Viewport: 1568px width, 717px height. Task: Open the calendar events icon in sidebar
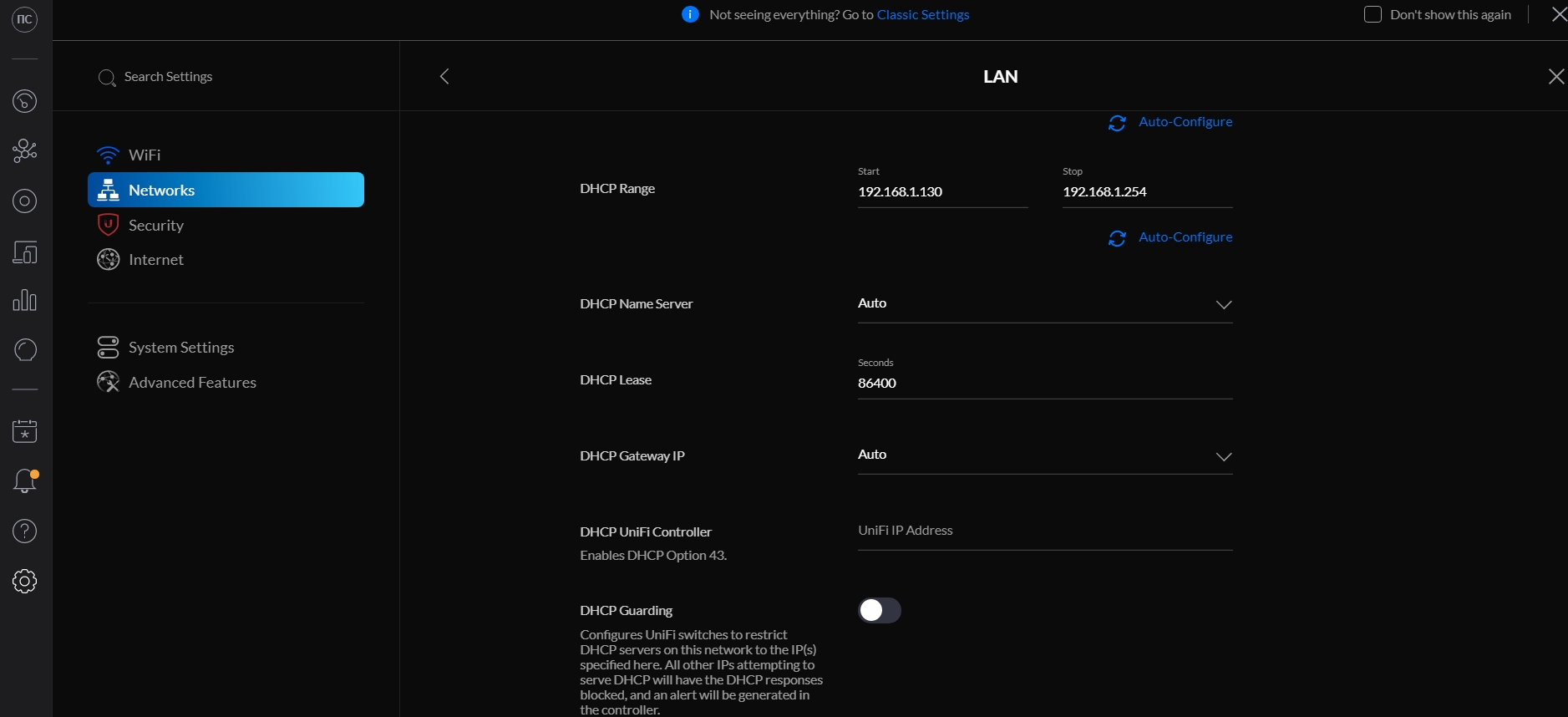point(24,431)
